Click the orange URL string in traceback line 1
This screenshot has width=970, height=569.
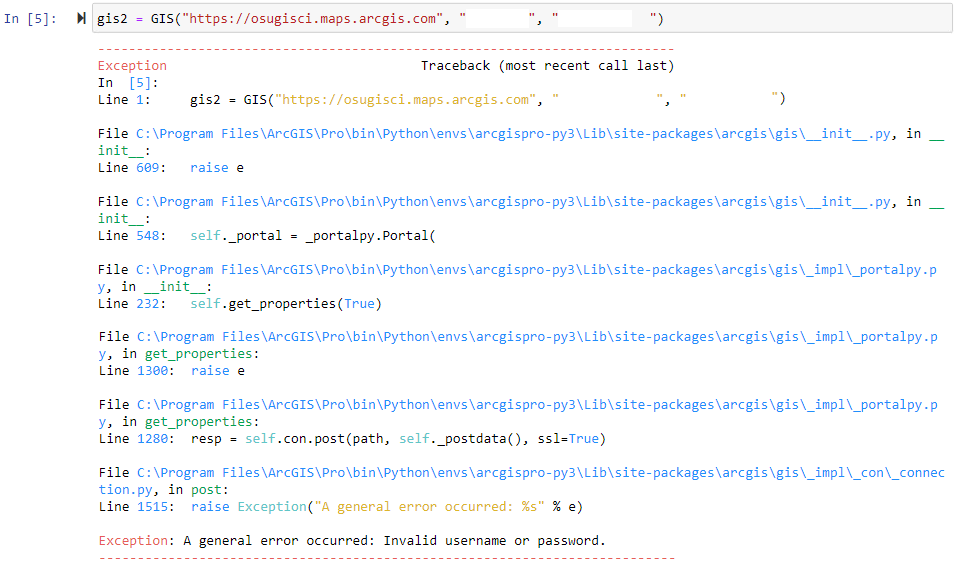pyautogui.click(x=405, y=100)
